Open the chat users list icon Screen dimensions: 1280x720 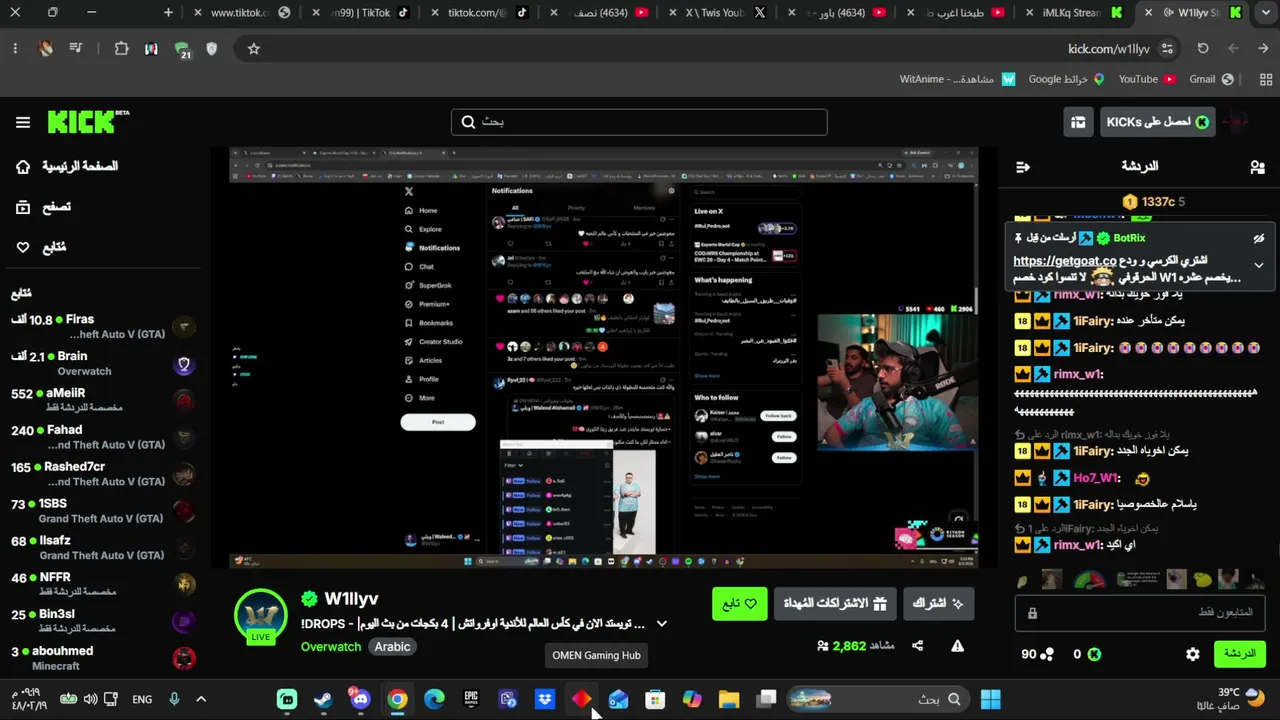pyautogui.click(x=1257, y=167)
